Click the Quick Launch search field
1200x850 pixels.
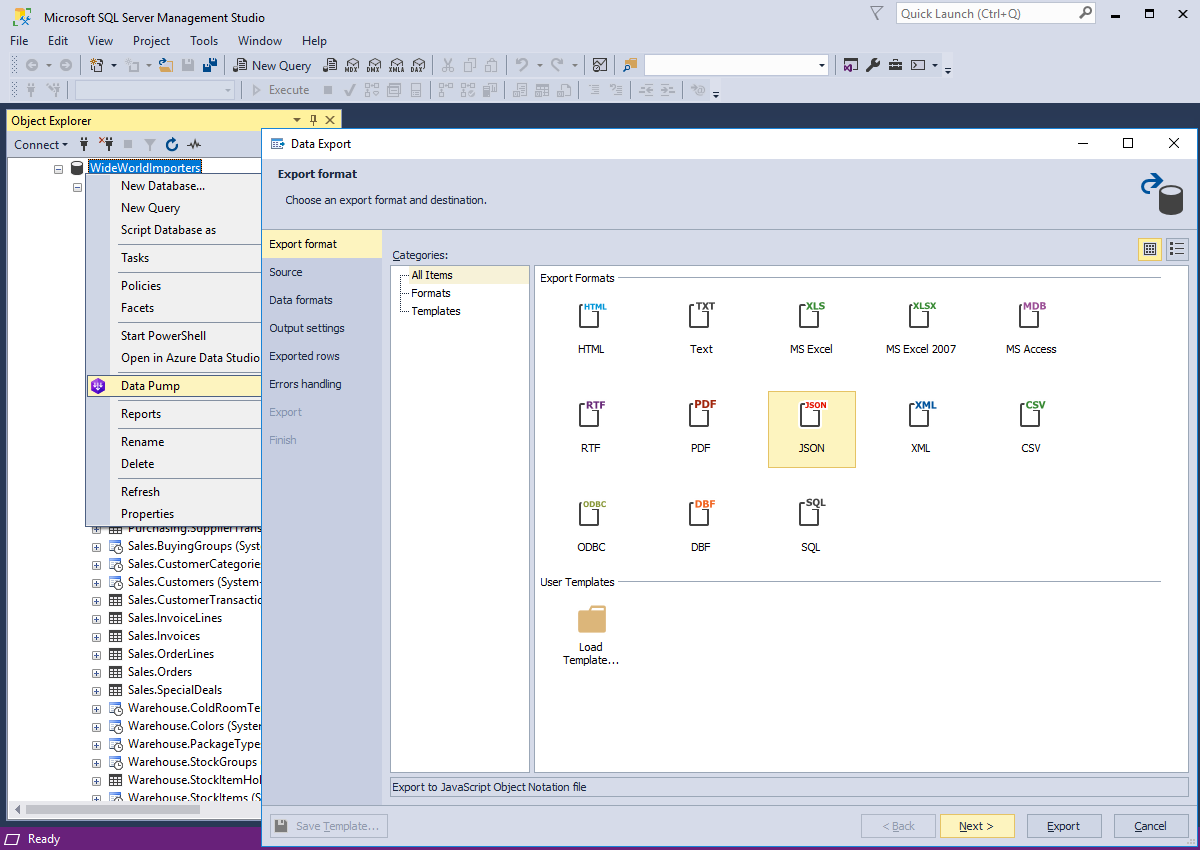coord(985,14)
